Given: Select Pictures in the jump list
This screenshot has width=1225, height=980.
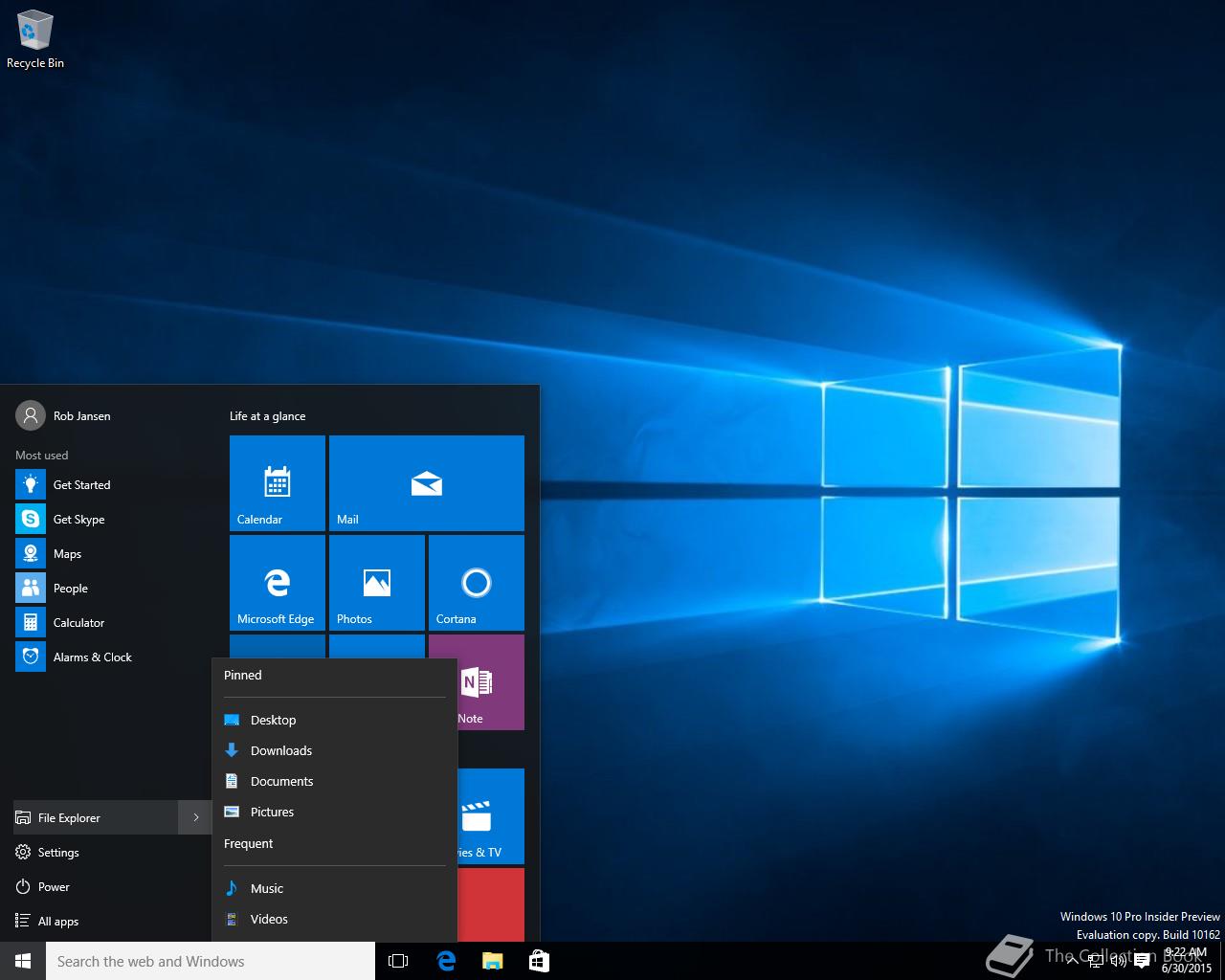Looking at the screenshot, I should click(x=334, y=812).
